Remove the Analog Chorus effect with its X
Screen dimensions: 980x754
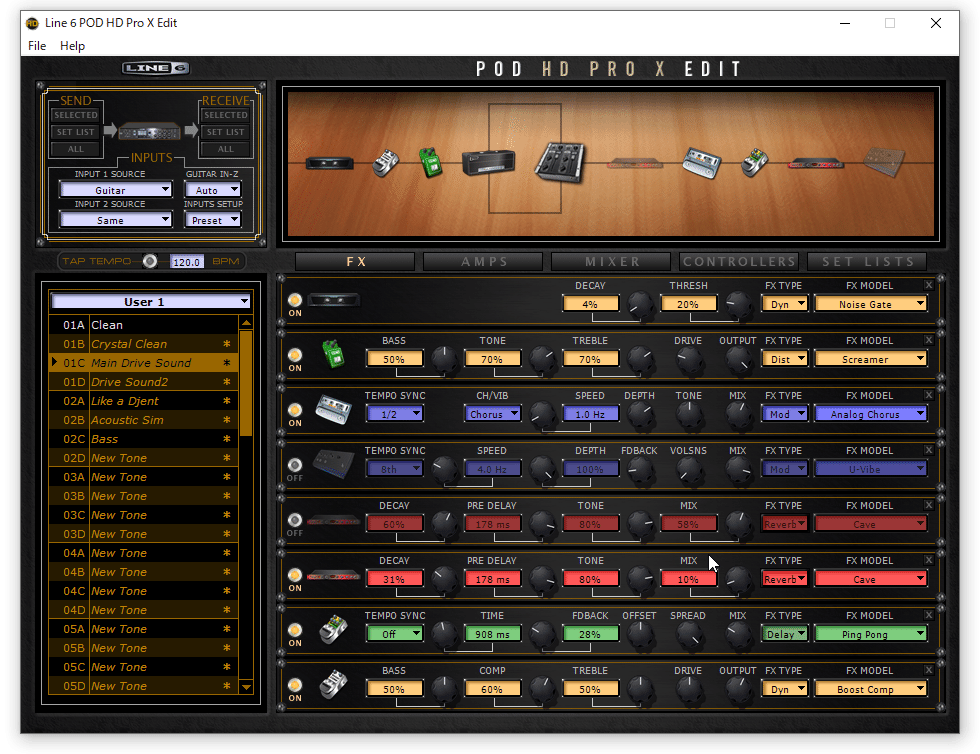click(x=929, y=395)
